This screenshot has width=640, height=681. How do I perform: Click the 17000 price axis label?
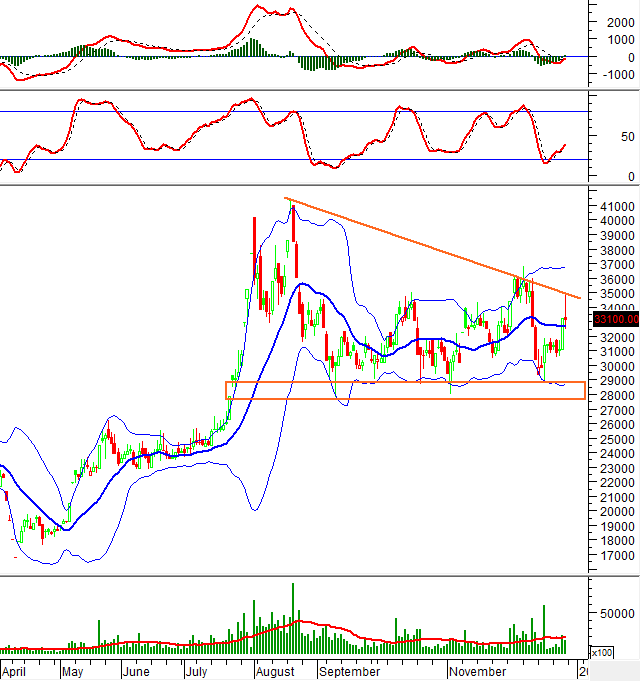[616, 556]
